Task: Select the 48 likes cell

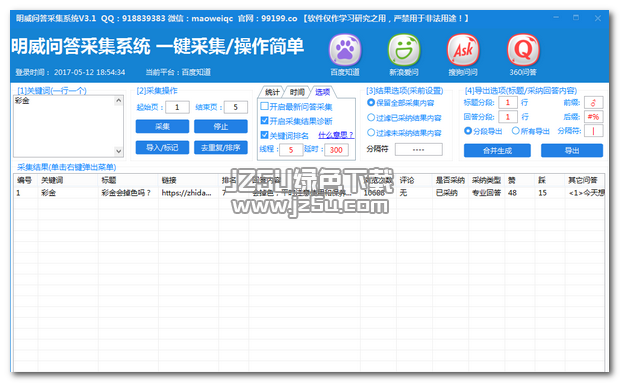Action: click(x=519, y=193)
